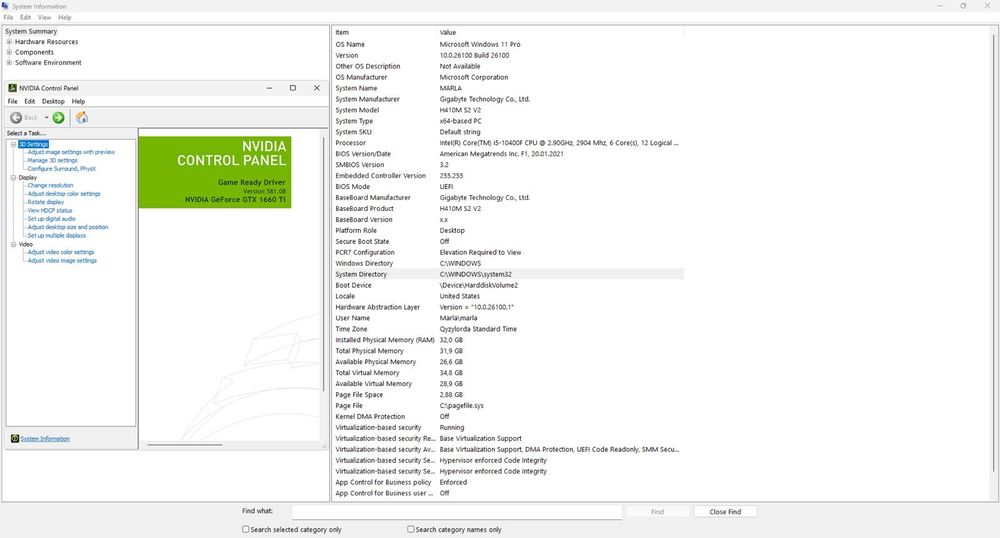Image resolution: width=1000 pixels, height=538 pixels.
Task: Open the System Information link in NVIDIA panel
Action: [45, 439]
